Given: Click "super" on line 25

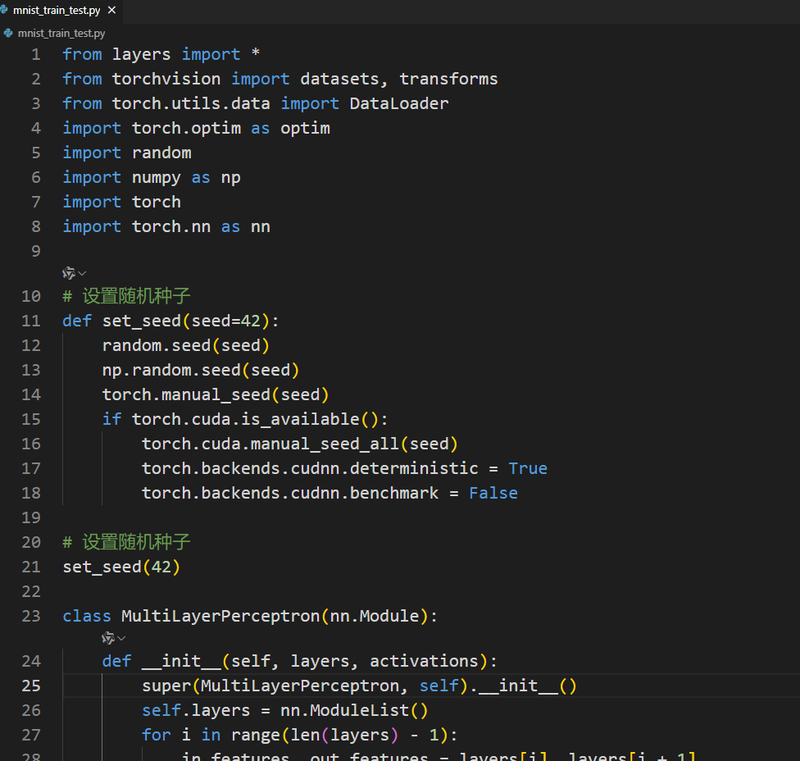Looking at the screenshot, I should 166,686.
